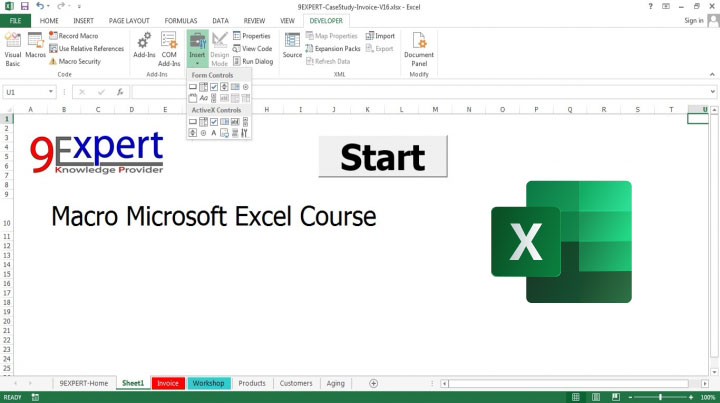720x403 pixels.
Task: Switch to the HOME ribbon tab
Action: click(49, 21)
